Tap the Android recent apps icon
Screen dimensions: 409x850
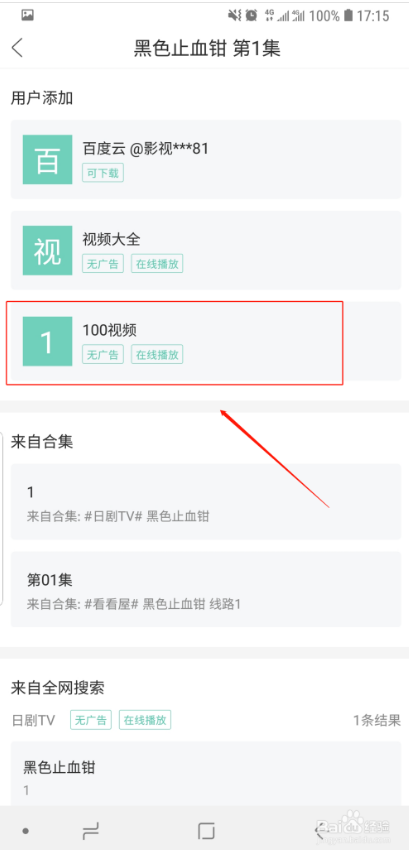(90, 830)
